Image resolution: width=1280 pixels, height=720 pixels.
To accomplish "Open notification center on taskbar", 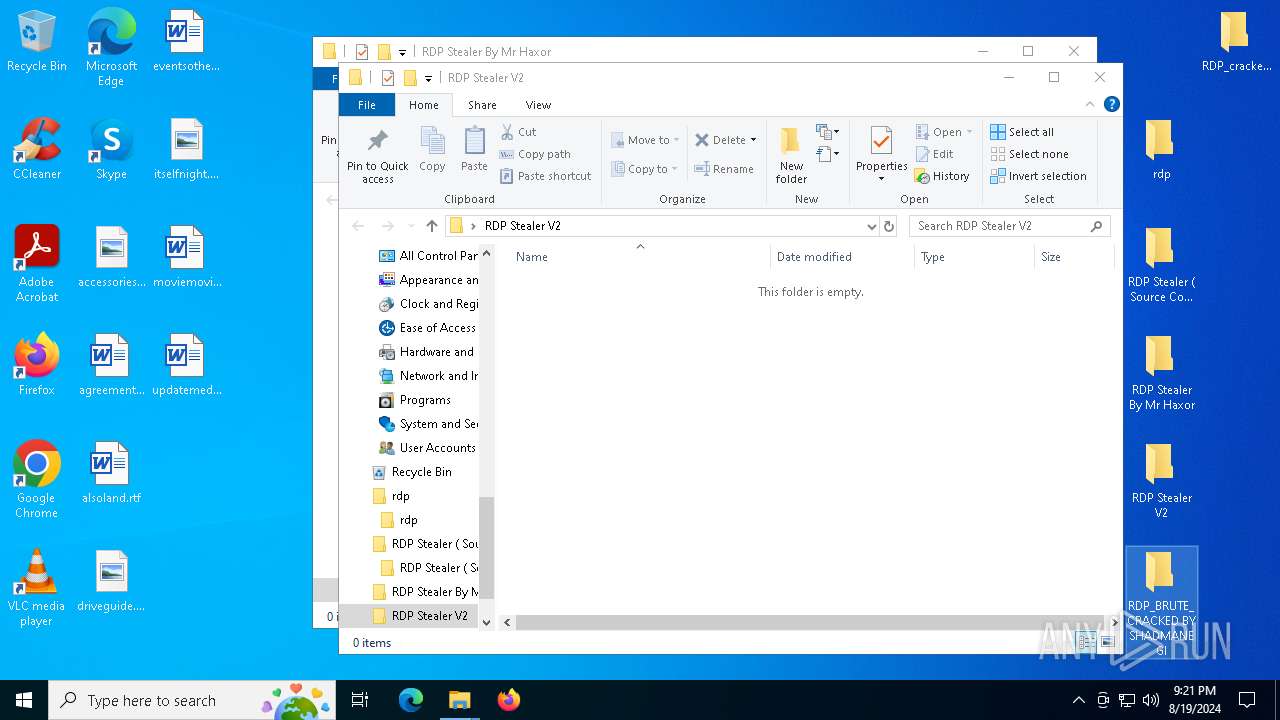I will pos(1247,700).
